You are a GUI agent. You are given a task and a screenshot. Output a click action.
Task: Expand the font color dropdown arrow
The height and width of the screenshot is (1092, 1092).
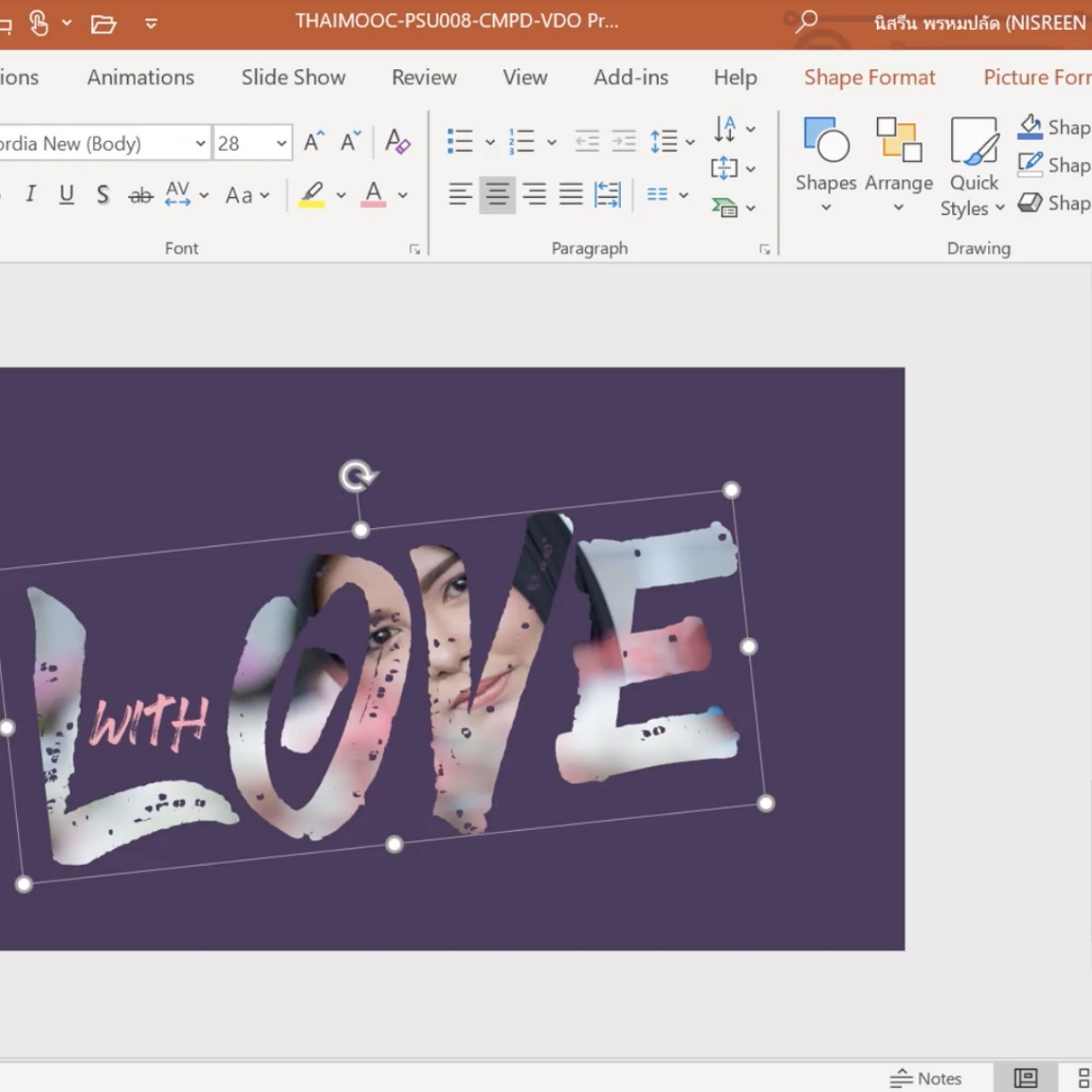click(403, 195)
